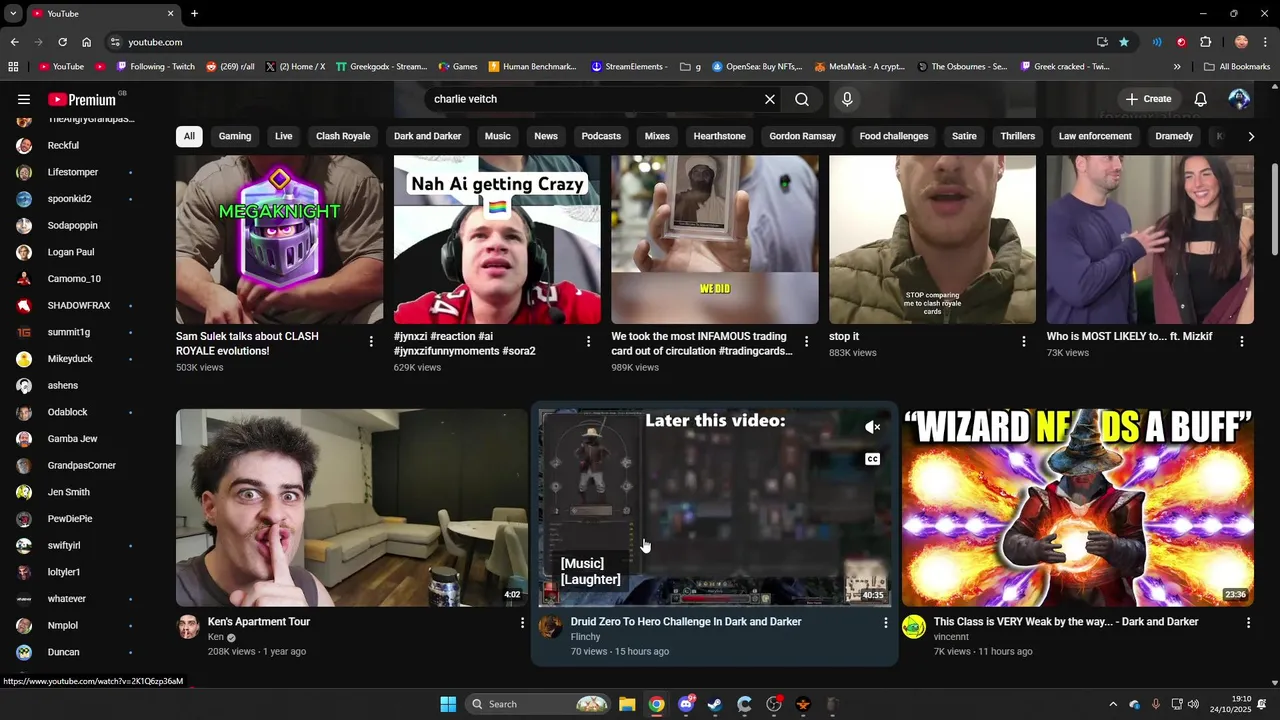Toggle captions on the preview video
Image resolution: width=1280 pixels, height=720 pixels.
pyautogui.click(x=873, y=459)
